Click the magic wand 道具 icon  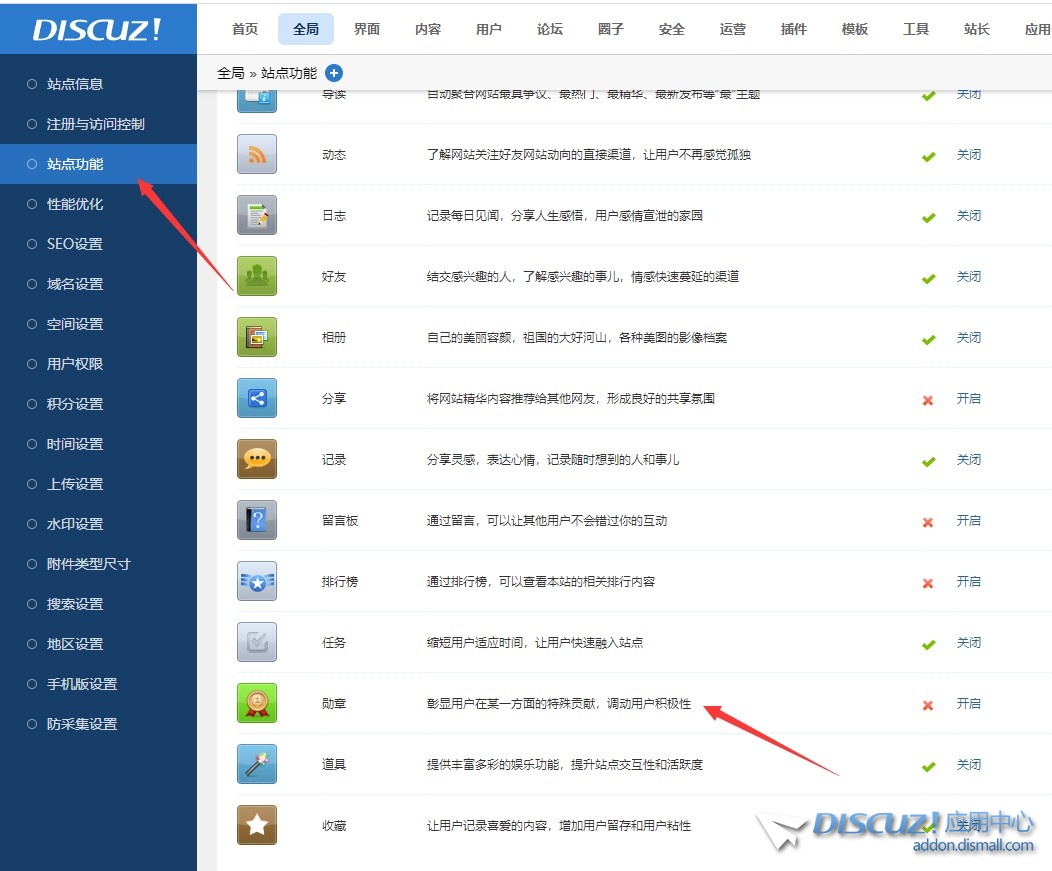coord(257,764)
